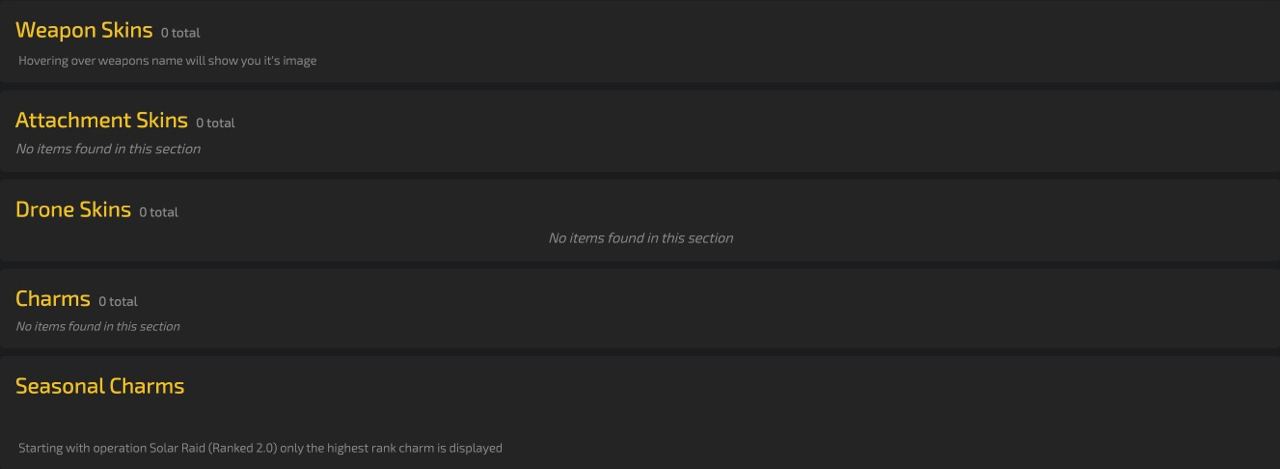This screenshot has width=1280, height=469.
Task: Click Attachment Skins 'No items found' message
Action: 108,149
